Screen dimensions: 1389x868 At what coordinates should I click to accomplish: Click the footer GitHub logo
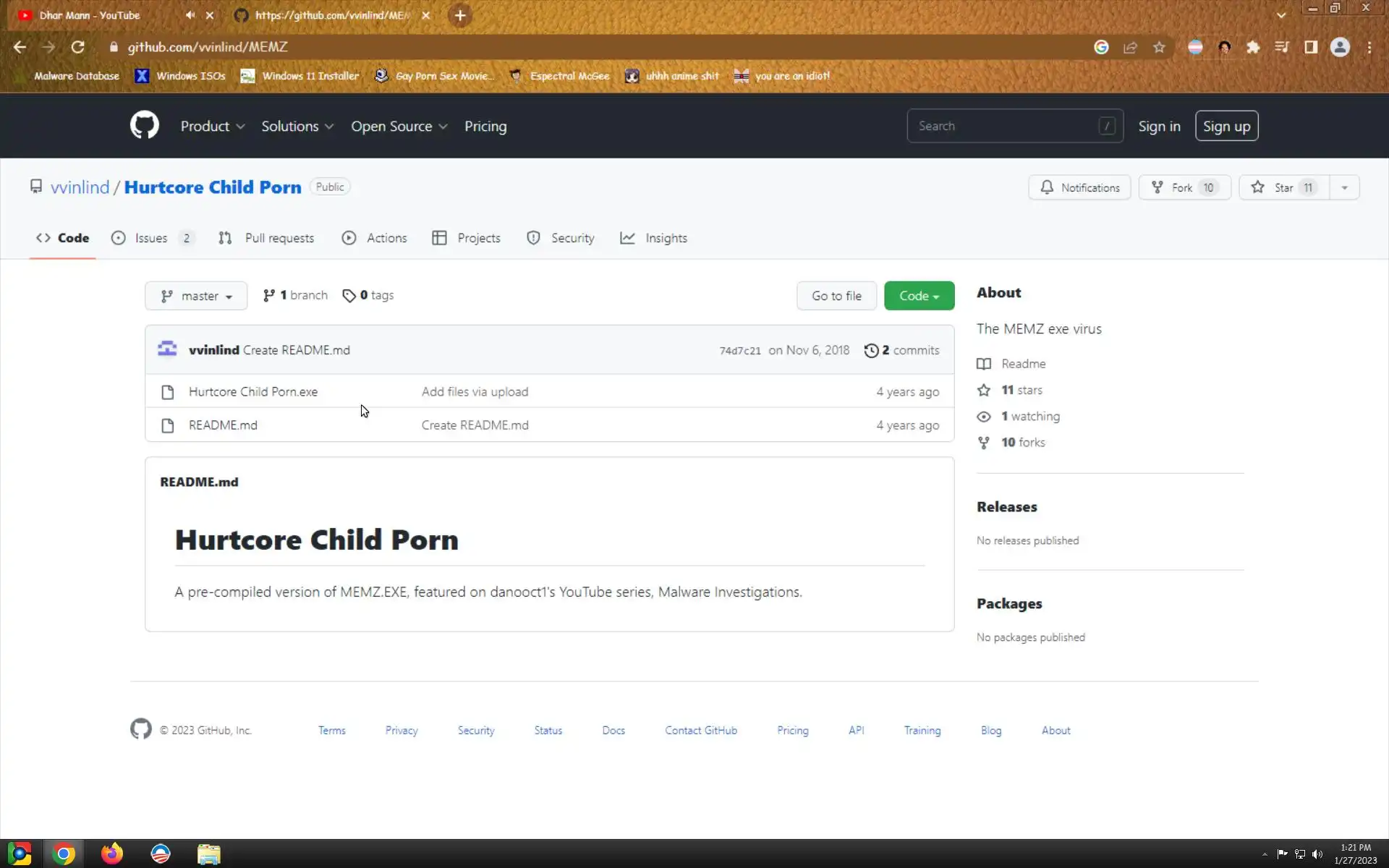141,729
